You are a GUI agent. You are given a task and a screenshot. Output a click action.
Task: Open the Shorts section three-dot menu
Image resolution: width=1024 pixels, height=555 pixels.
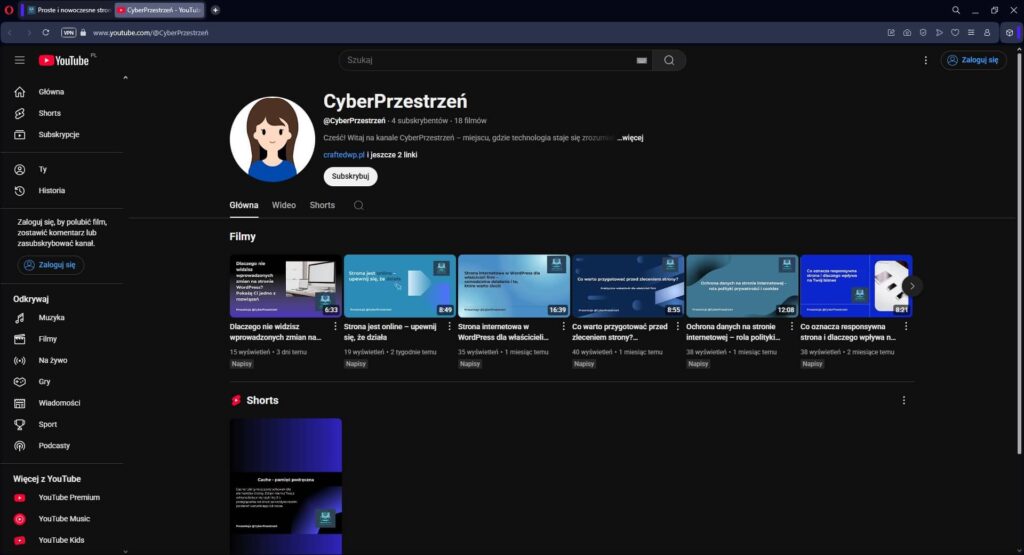(x=904, y=400)
